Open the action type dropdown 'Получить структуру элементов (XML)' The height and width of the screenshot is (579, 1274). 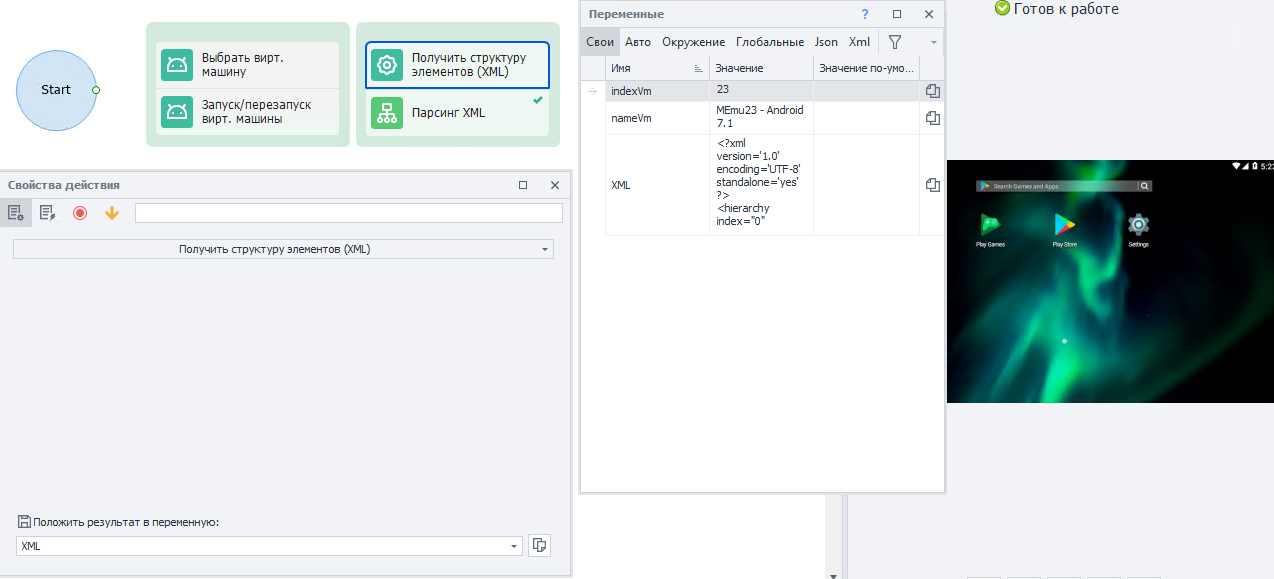tap(283, 249)
